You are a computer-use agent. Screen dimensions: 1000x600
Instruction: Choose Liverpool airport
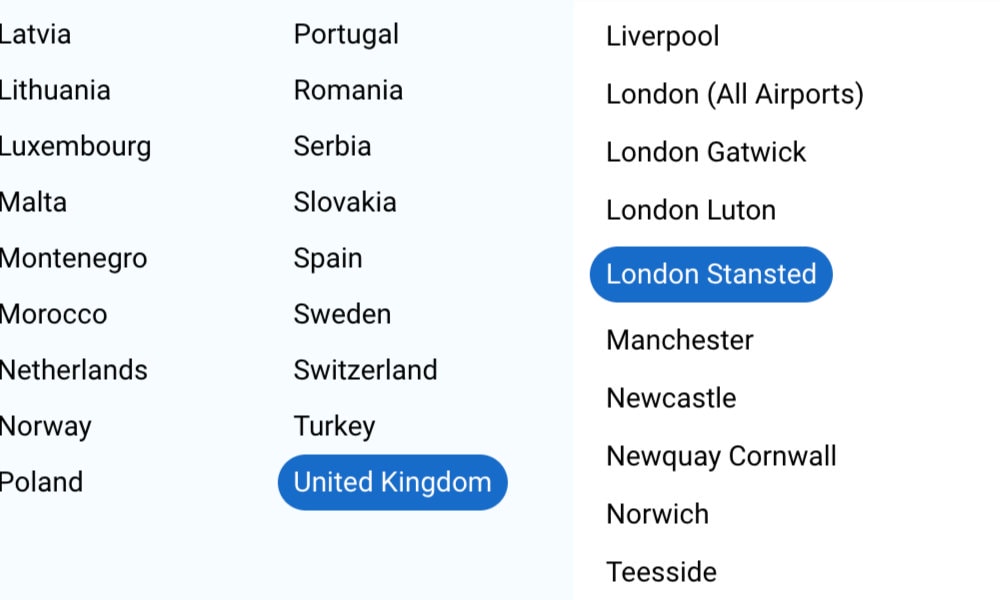(x=663, y=36)
